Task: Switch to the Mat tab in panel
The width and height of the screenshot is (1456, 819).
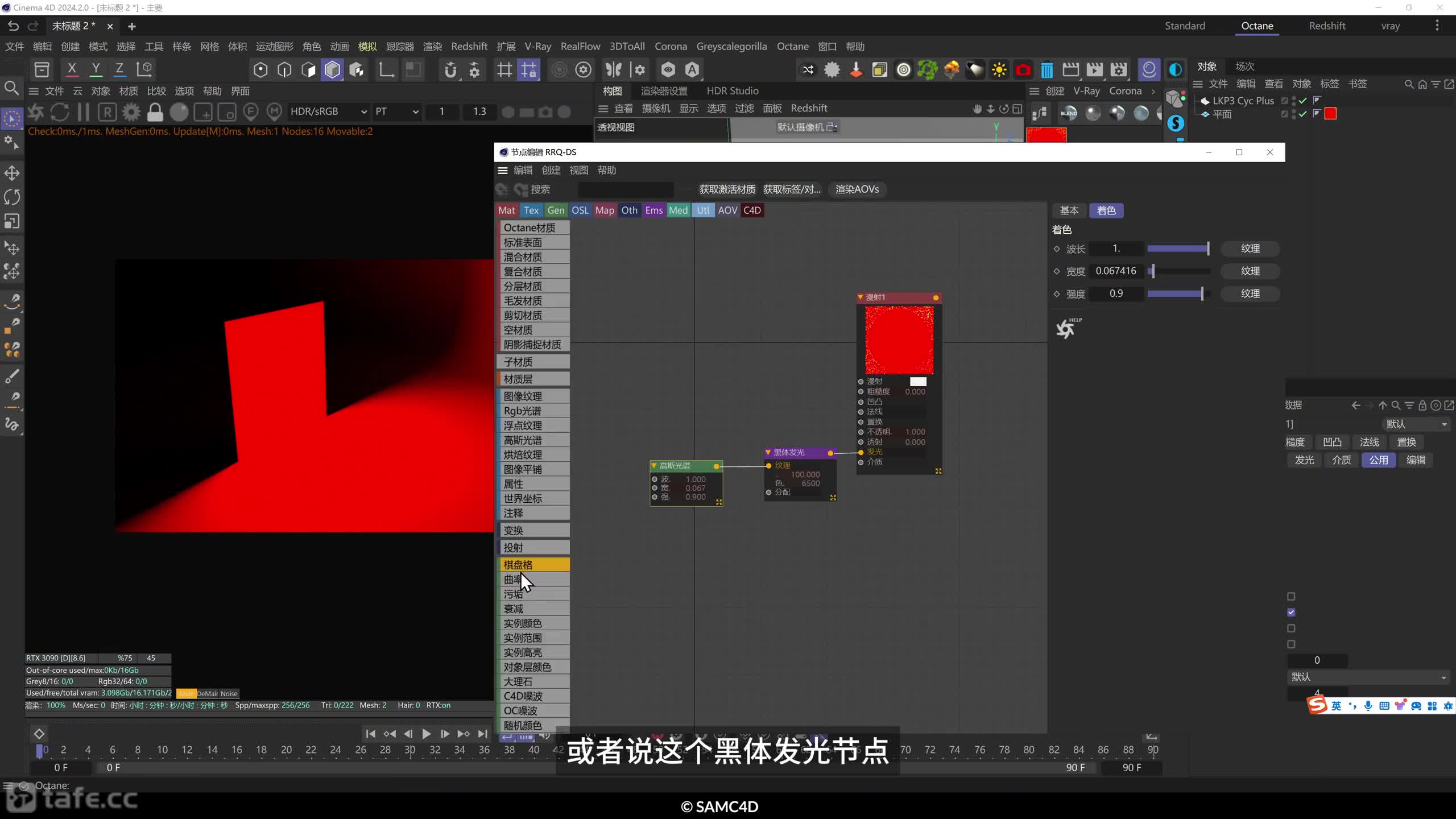Action: (505, 210)
